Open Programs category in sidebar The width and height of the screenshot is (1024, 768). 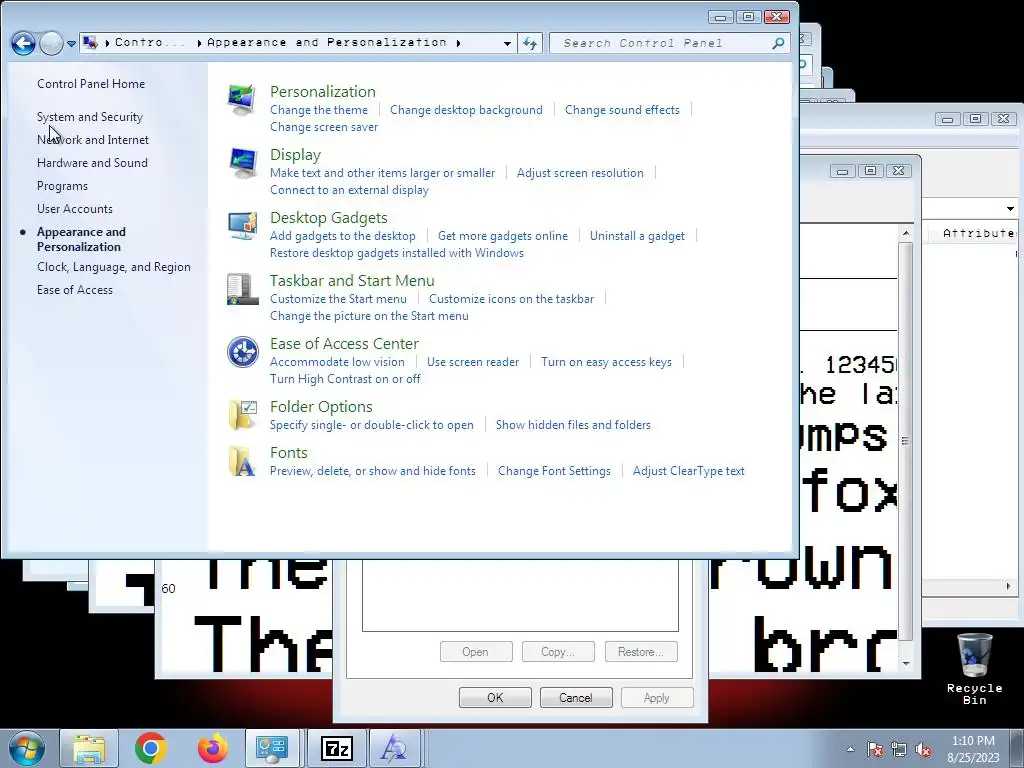62,186
